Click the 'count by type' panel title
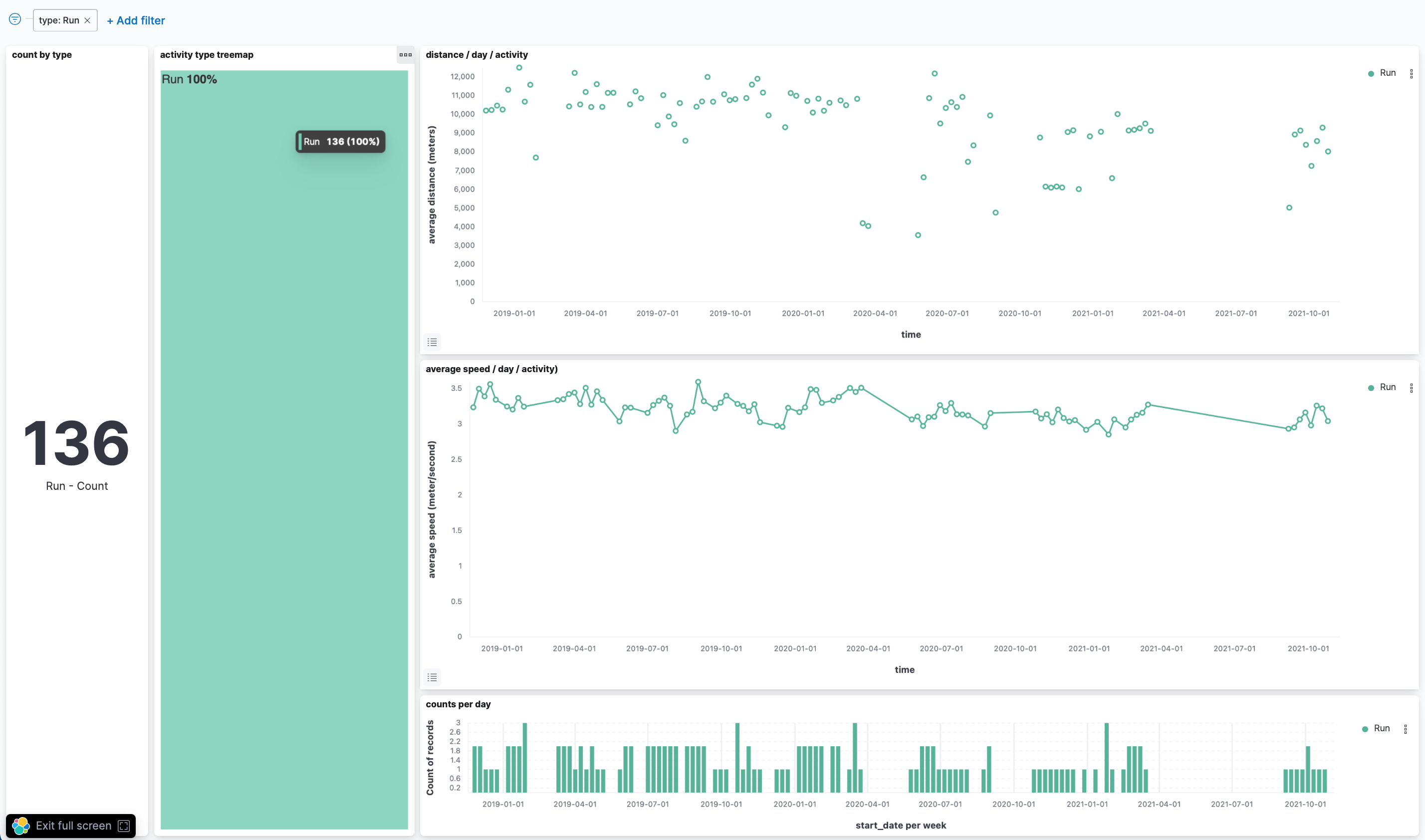This screenshot has width=1425, height=840. point(42,55)
